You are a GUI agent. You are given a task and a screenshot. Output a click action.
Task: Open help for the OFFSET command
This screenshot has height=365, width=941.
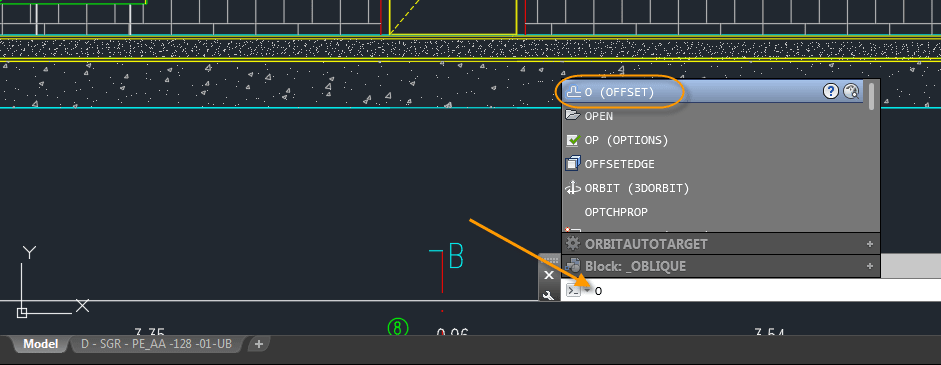point(831,91)
